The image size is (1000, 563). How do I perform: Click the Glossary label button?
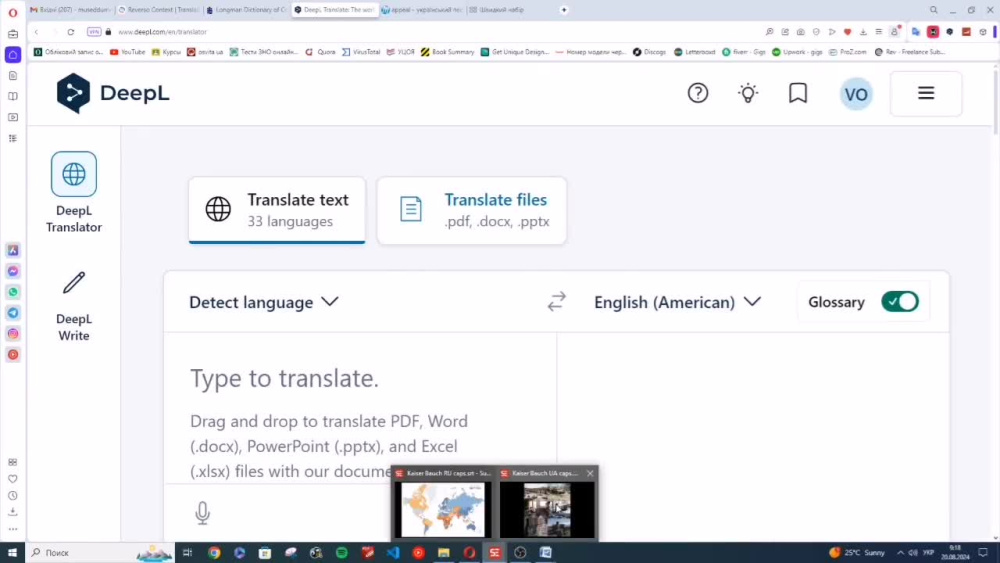point(836,302)
